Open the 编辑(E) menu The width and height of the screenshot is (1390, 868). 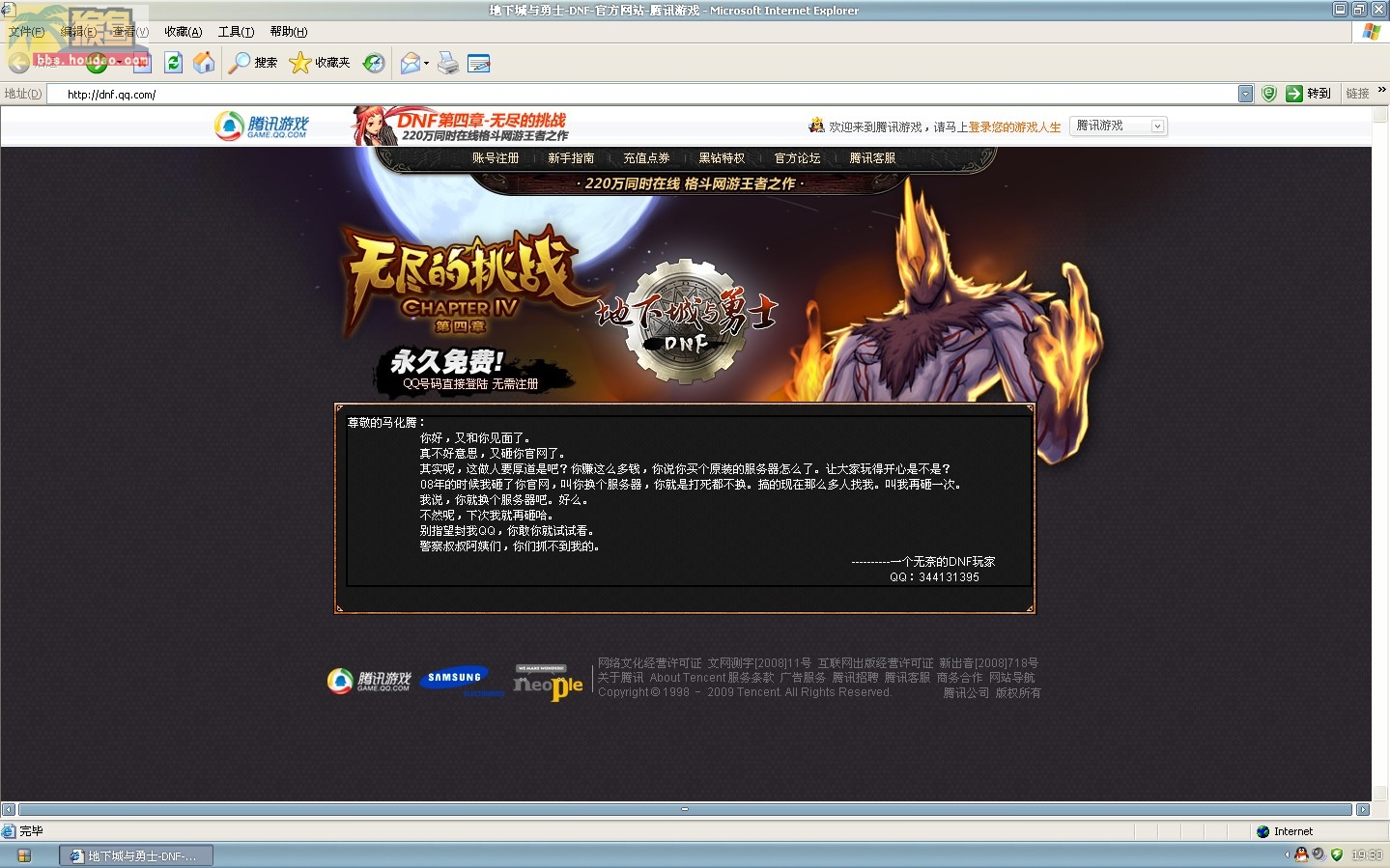tap(78, 32)
